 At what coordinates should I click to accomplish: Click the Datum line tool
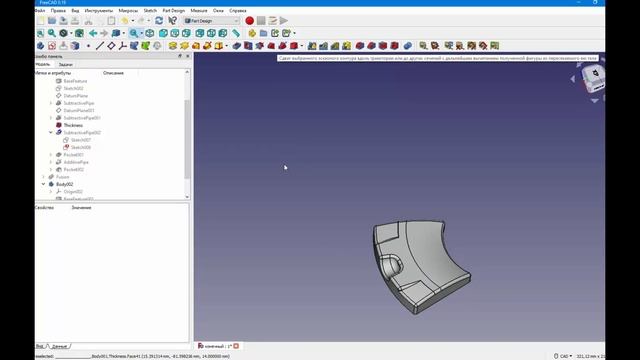[100, 46]
